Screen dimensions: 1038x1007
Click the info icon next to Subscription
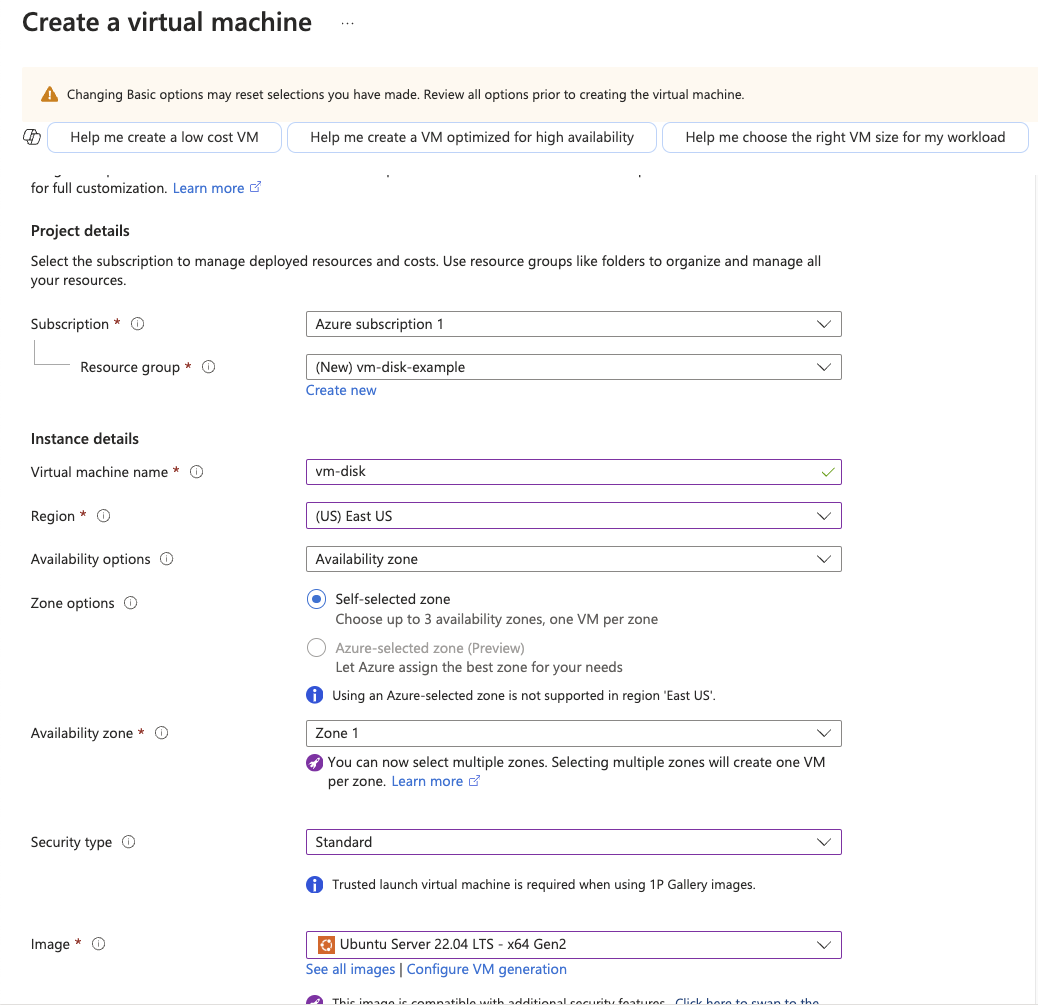coord(137,324)
